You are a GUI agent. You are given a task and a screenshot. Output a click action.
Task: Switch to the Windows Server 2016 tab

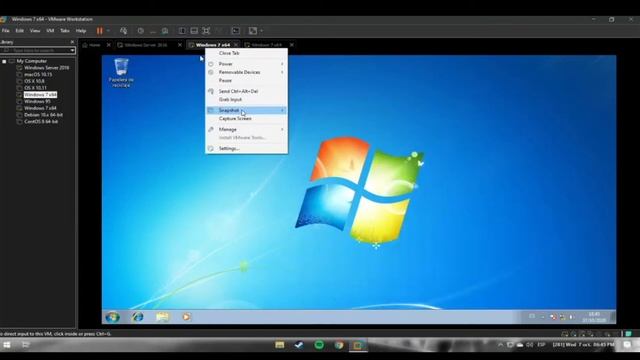pyautogui.click(x=146, y=45)
